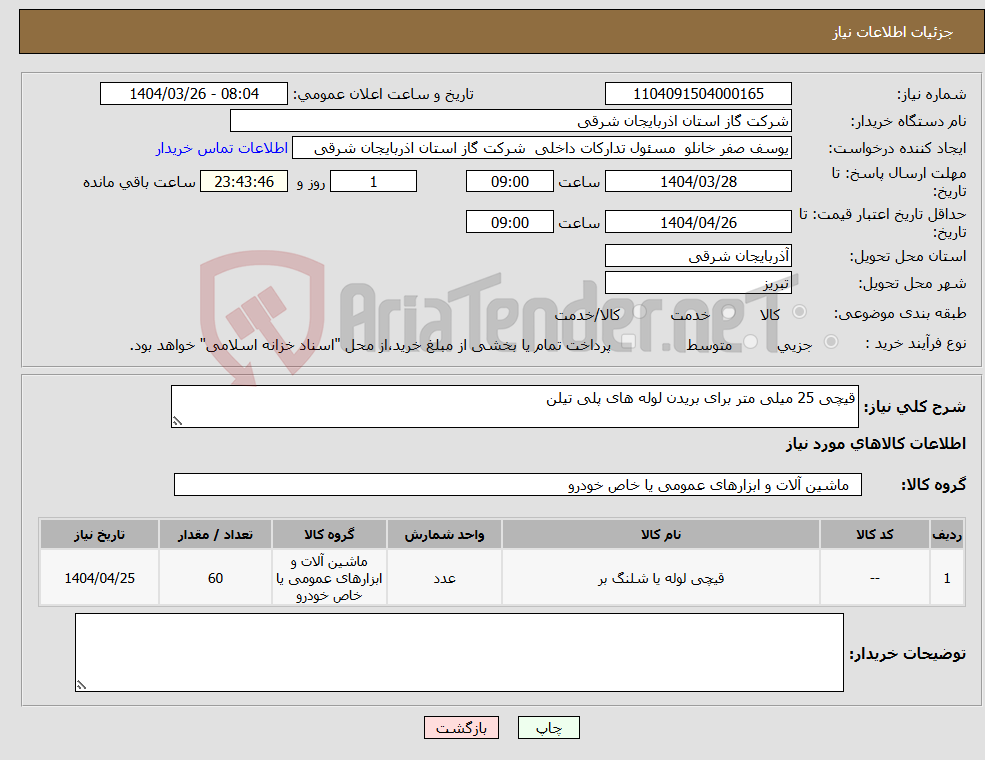
Task: Click item code cell showing --
Action: coord(874,578)
